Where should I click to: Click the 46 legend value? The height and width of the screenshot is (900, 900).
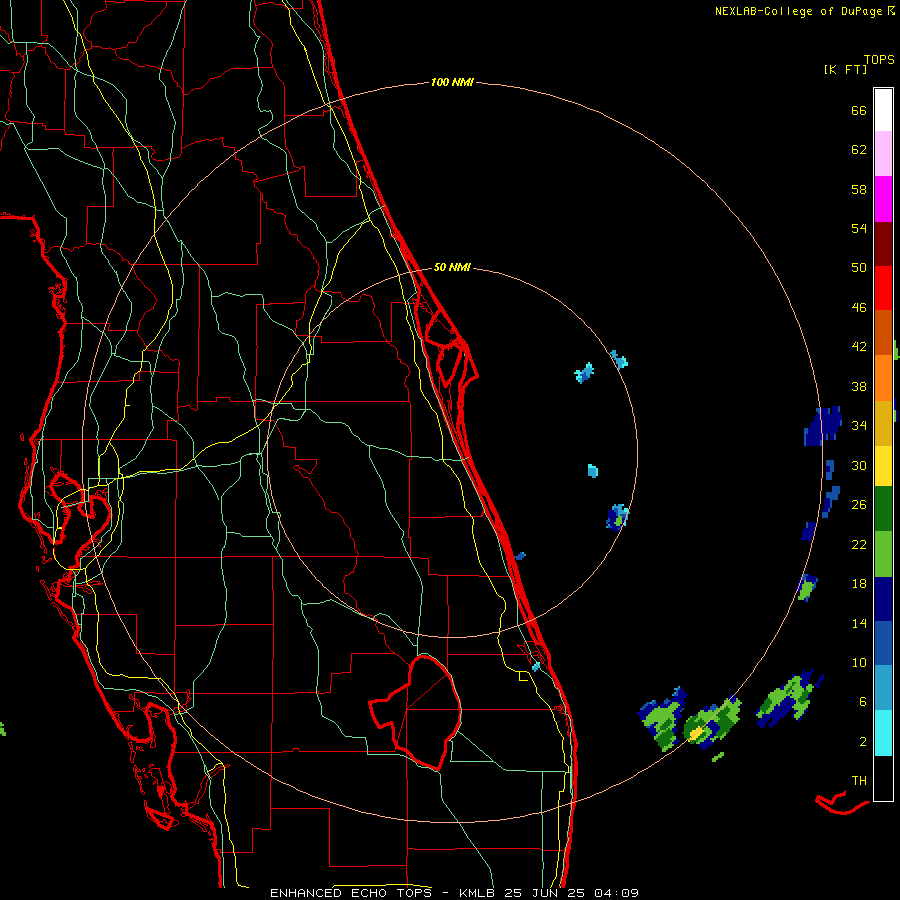point(859,308)
